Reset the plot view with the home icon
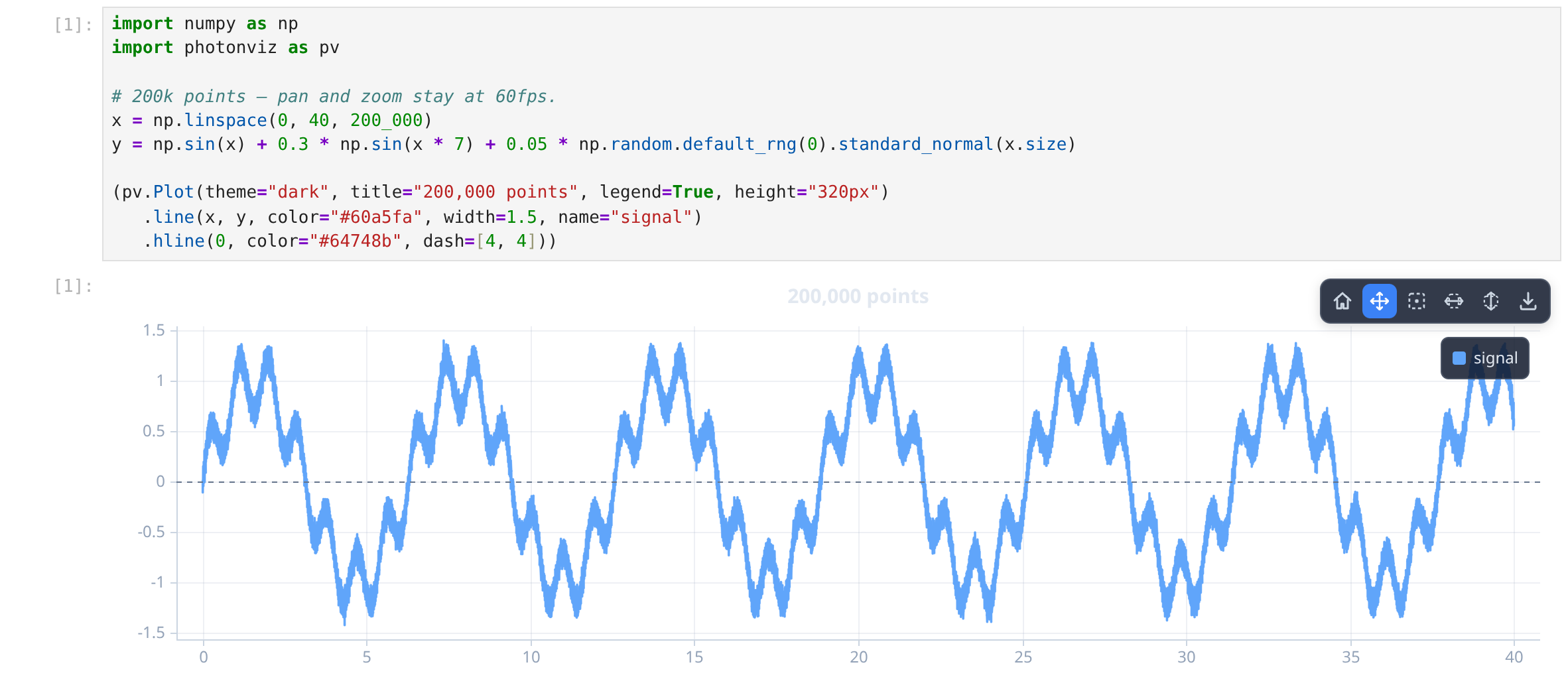The width and height of the screenshot is (1568, 699). click(1342, 301)
